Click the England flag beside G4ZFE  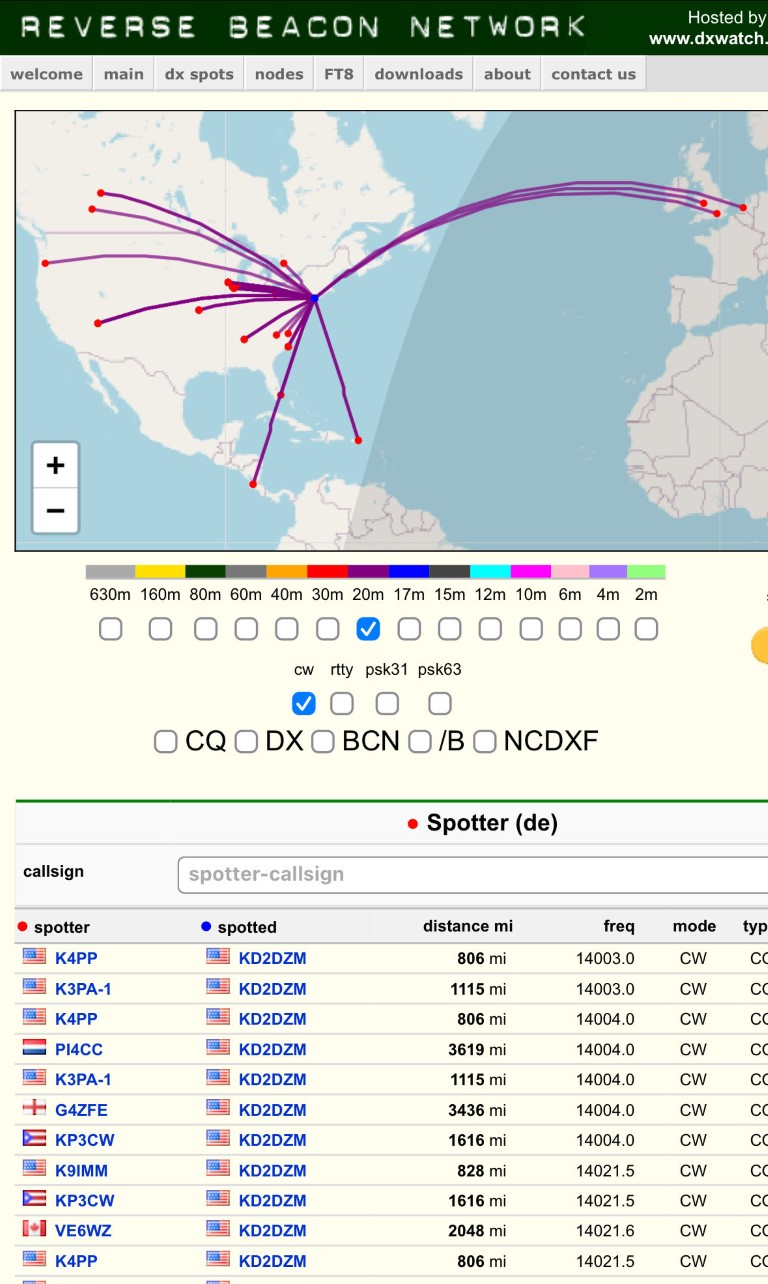34,1109
